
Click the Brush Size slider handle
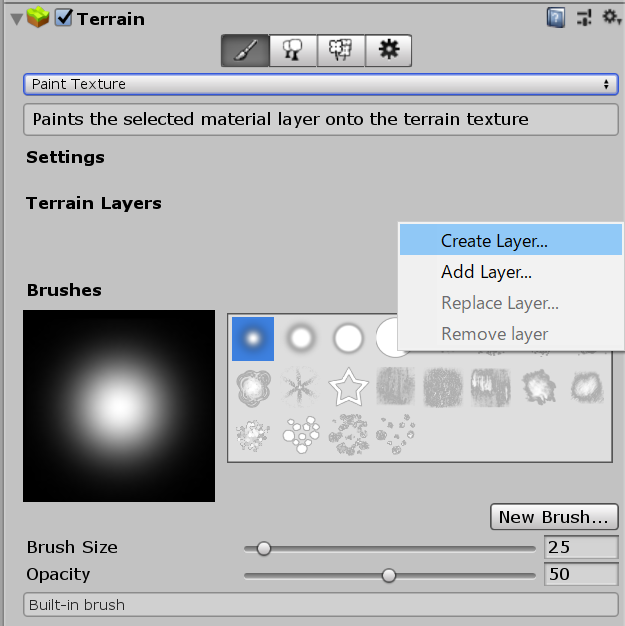[264, 548]
